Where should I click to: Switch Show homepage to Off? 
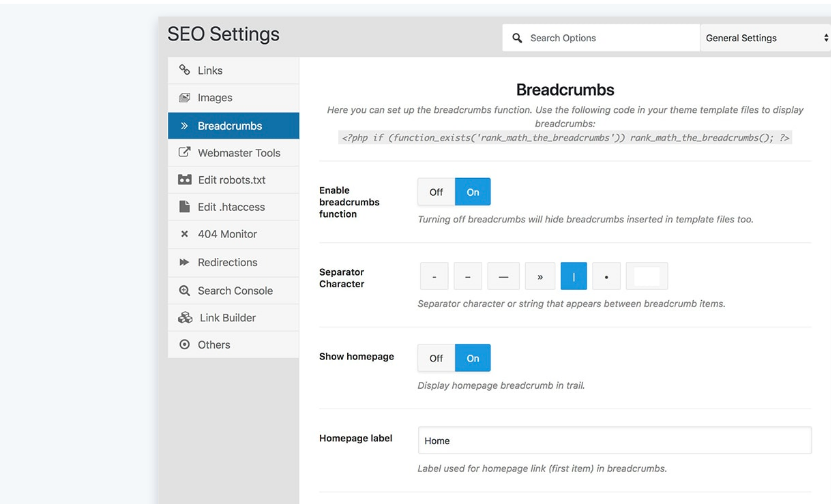436,358
